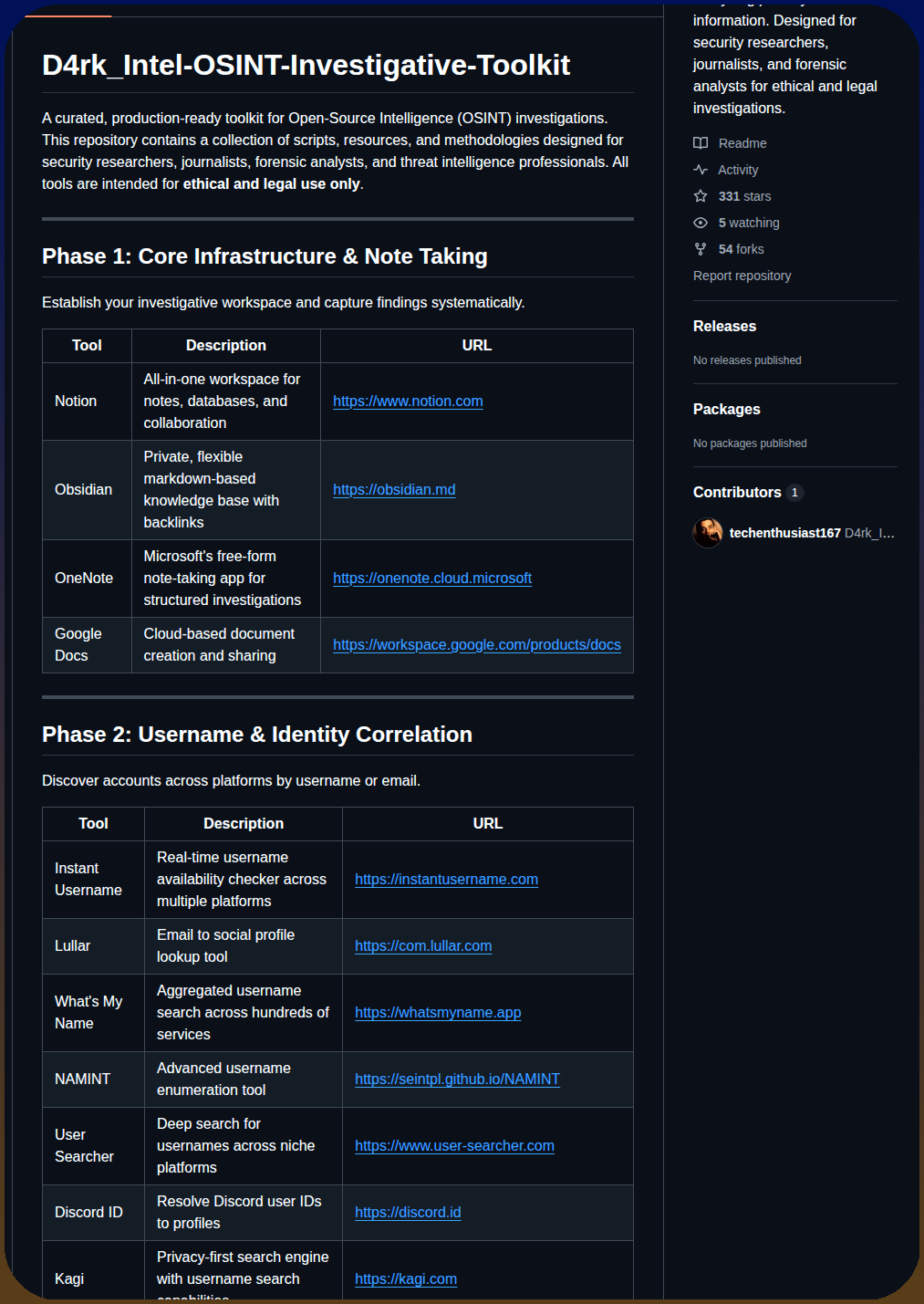924x1304 pixels.
Task: Click the Discord ID tool cell
Action: (x=93, y=1213)
